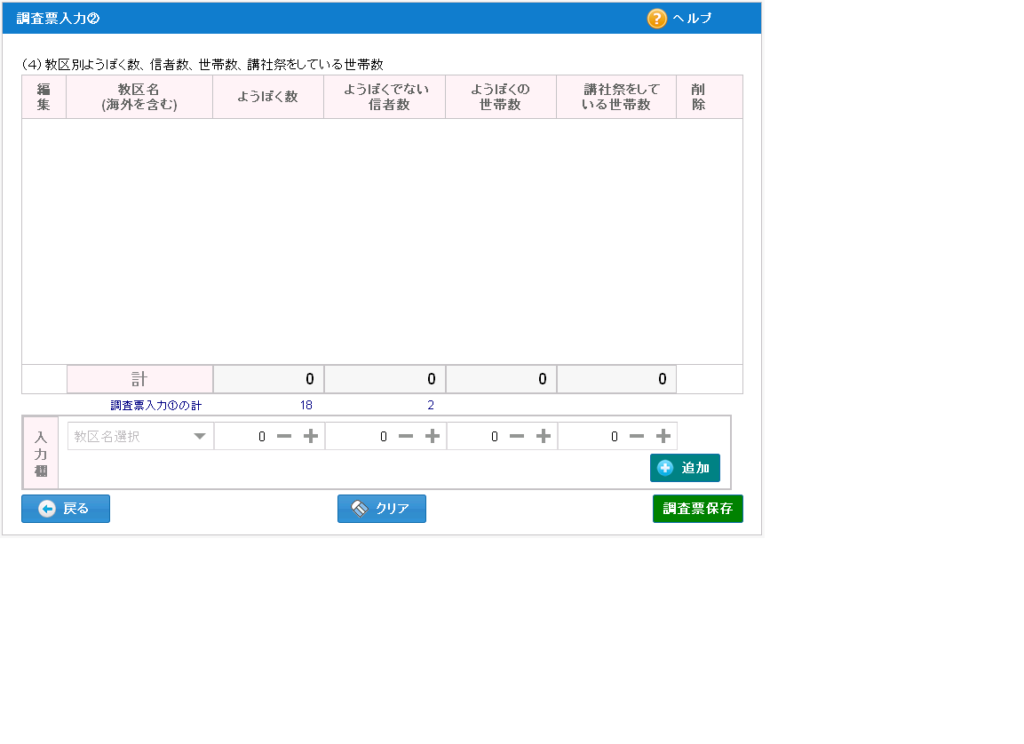Viewport: 1024px width, 744px height.
Task: Save with the 調査票保存 button
Action: click(x=697, y=509)
